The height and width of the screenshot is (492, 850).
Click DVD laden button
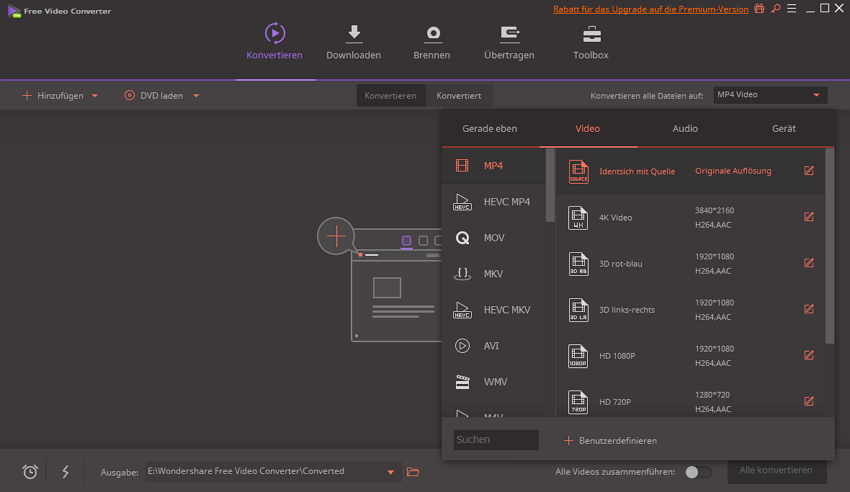click(154, 95)
